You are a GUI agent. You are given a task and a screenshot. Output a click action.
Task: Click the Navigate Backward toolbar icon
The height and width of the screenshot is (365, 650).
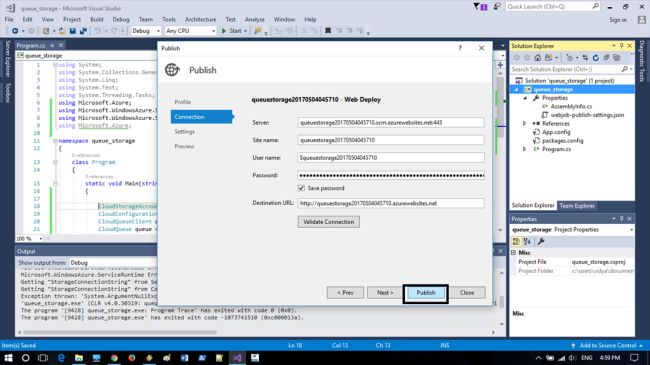(x=15, y=31)
